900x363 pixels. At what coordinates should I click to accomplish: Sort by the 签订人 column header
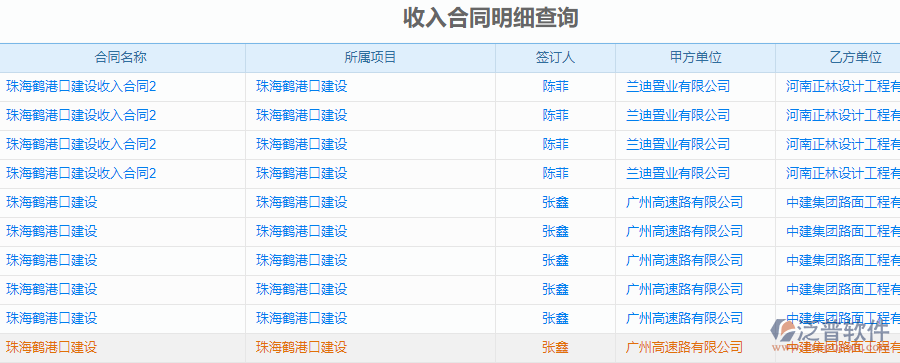(555, 57)
